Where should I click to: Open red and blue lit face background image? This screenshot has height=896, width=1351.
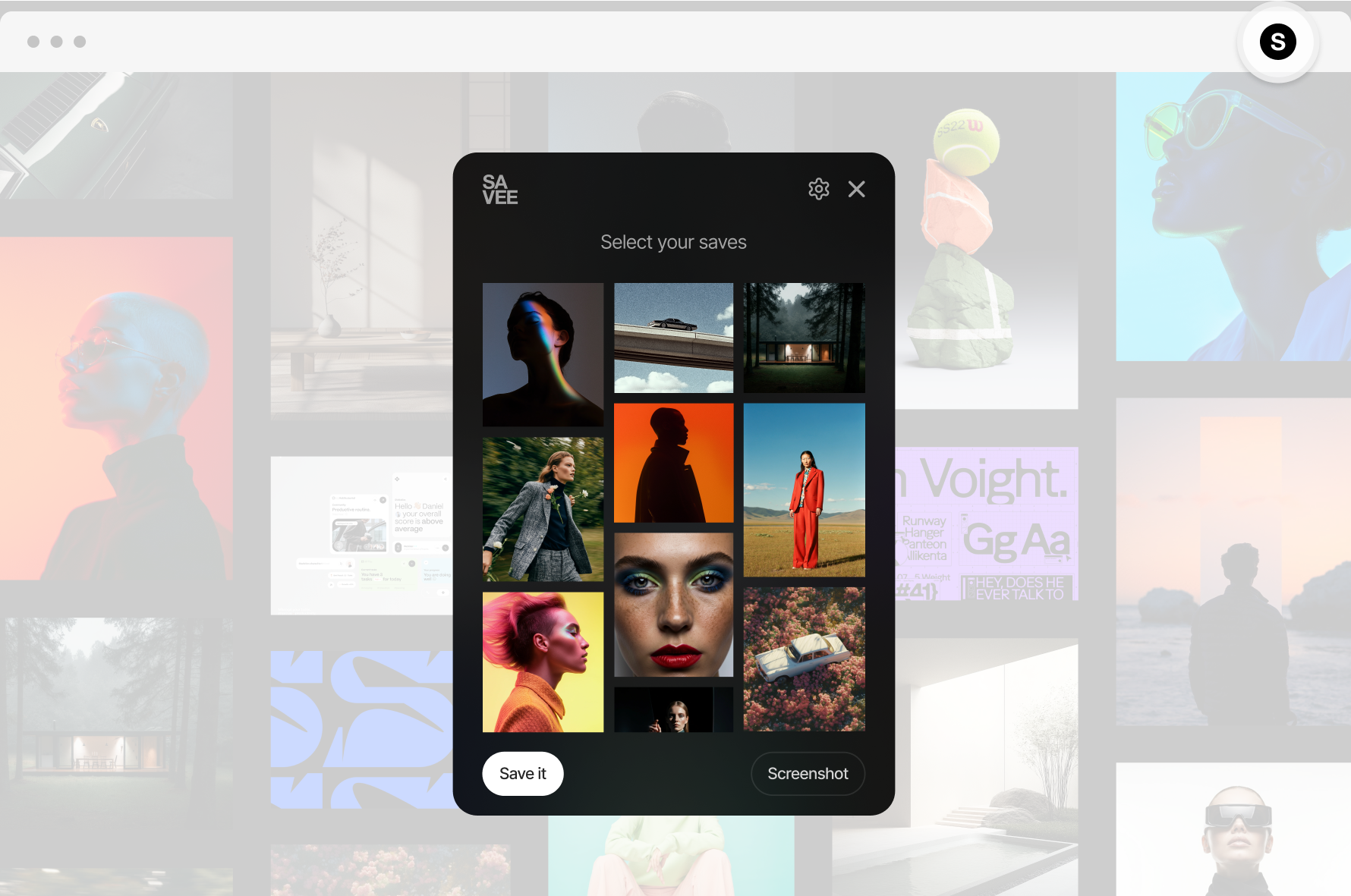click(x=116, y=408)
